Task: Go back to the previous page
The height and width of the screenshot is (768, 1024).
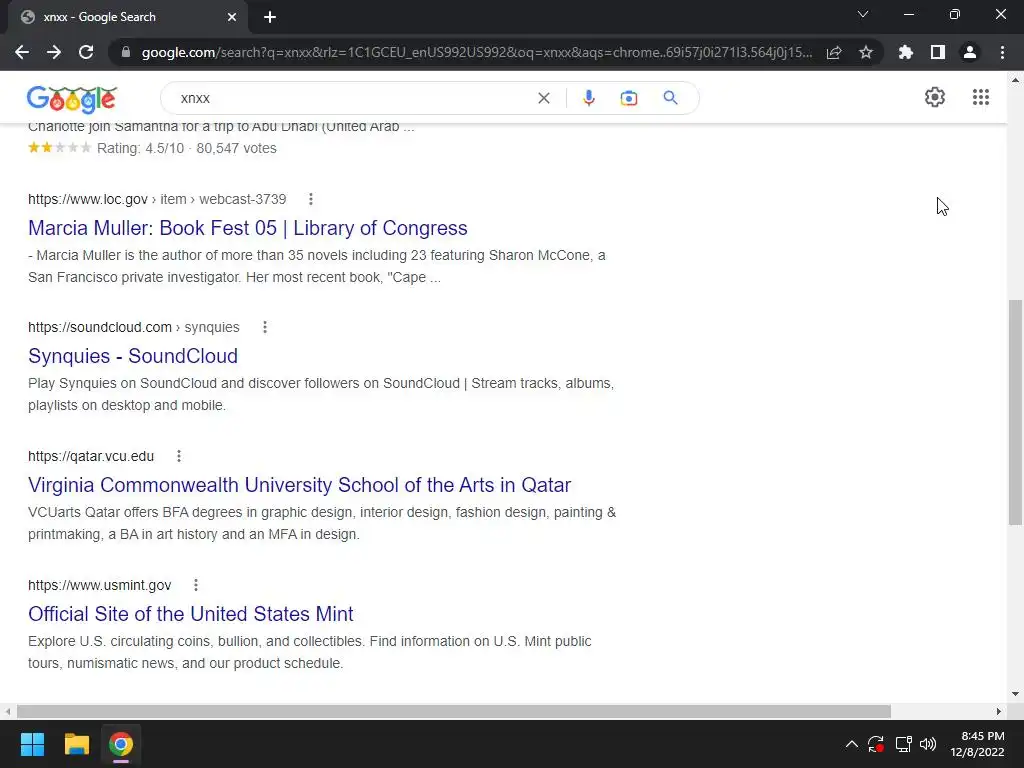Action: coord(22,52)
